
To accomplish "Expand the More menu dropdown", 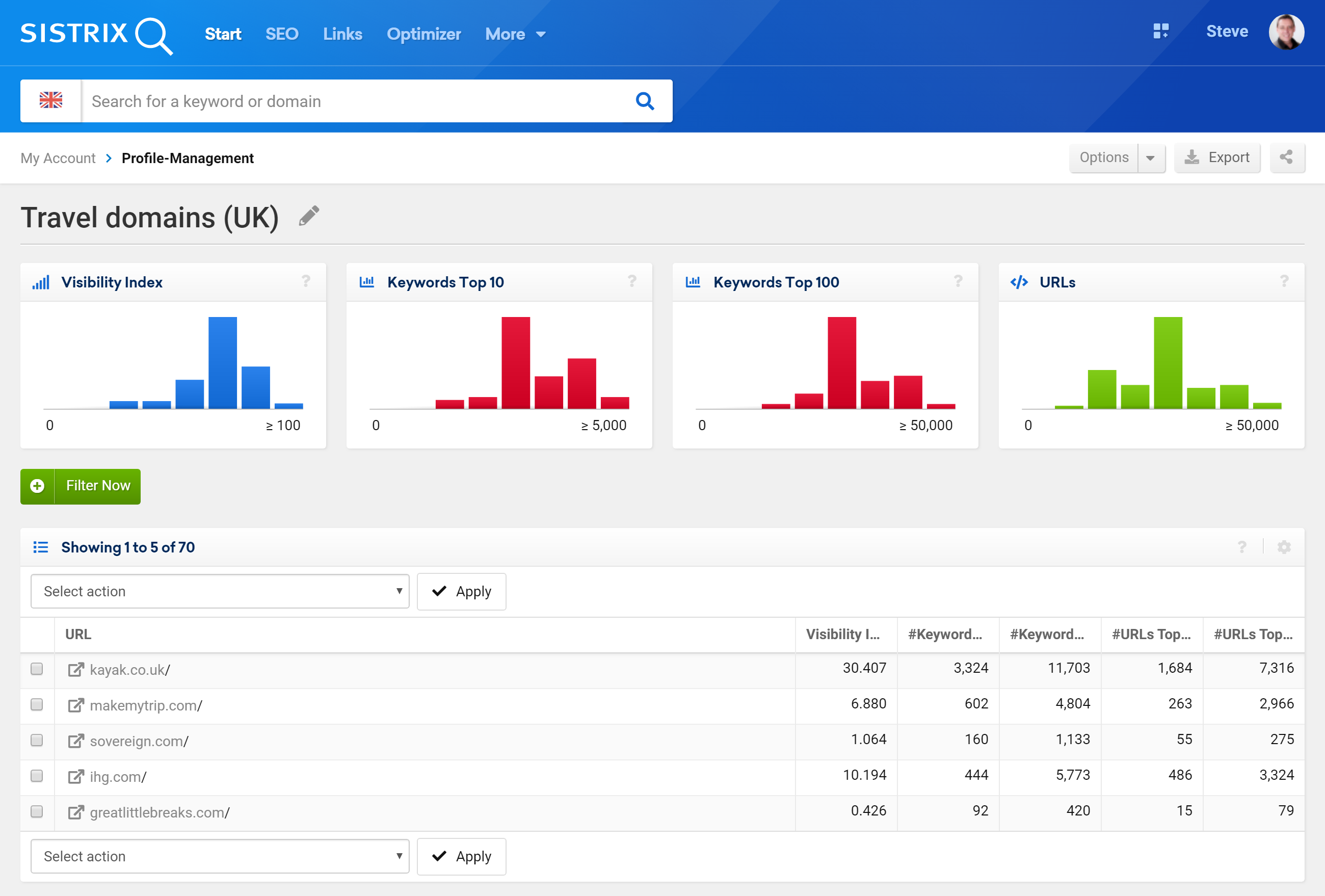I will tap(515, 34).
